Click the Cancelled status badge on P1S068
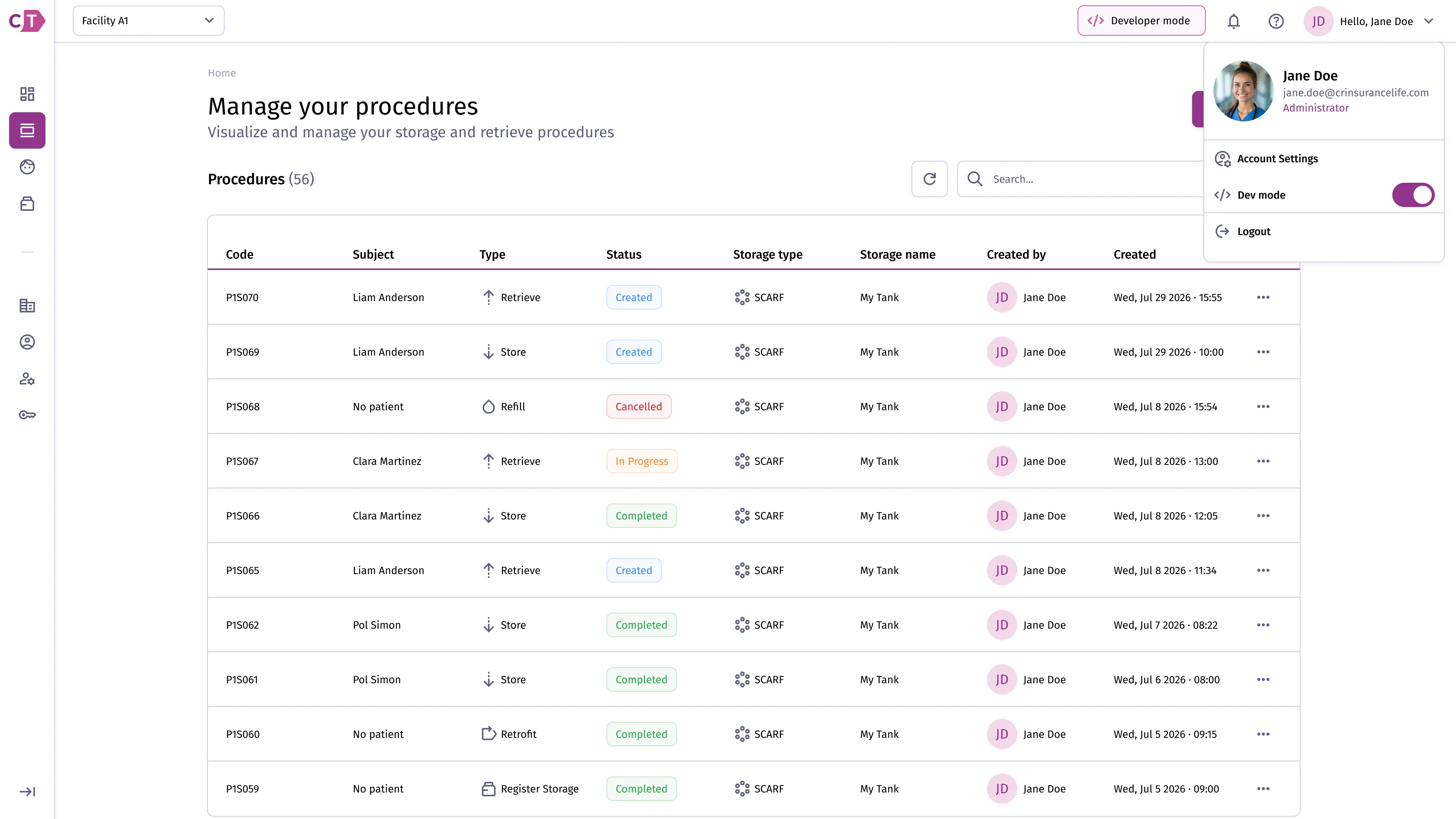1456x819 pixels. tap(639, 406)
